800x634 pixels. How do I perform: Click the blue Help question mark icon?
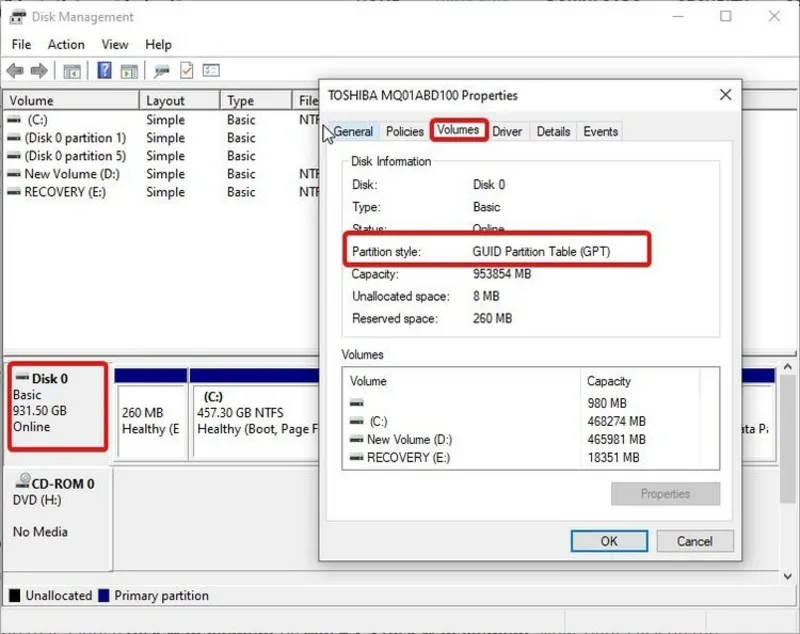point(104,71)
